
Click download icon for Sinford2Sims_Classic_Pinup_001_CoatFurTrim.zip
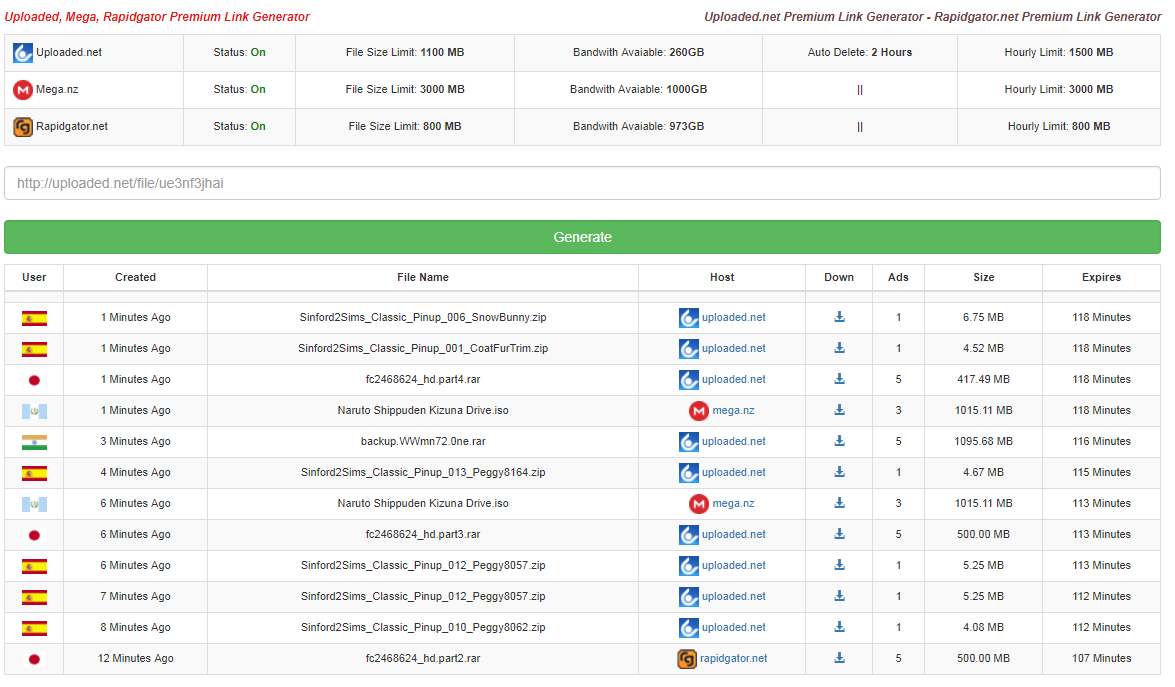tap(839, 348)
